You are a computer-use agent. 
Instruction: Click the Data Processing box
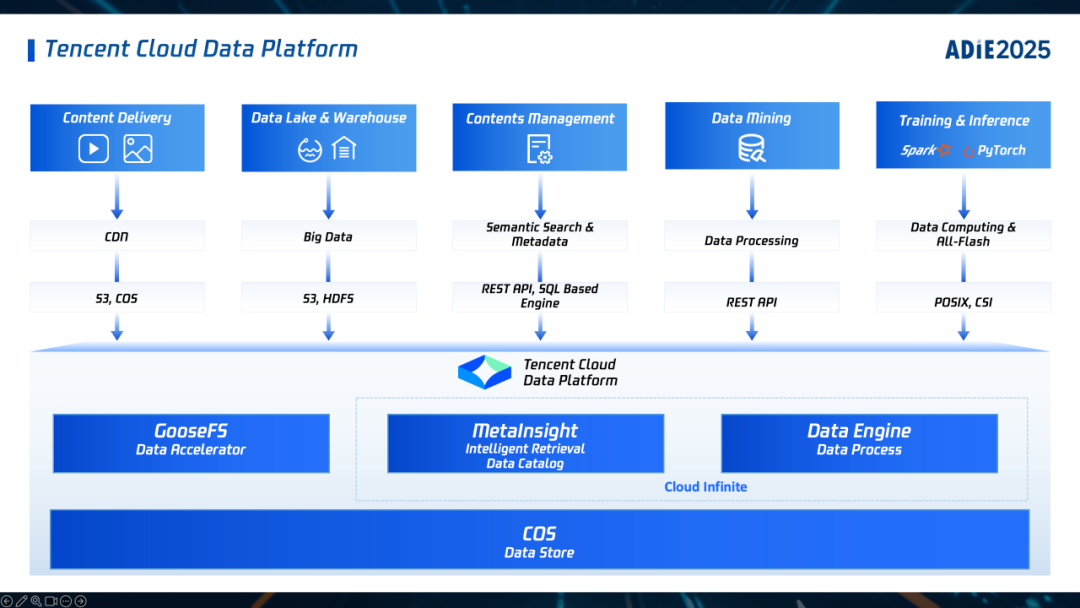click(752, 235)
